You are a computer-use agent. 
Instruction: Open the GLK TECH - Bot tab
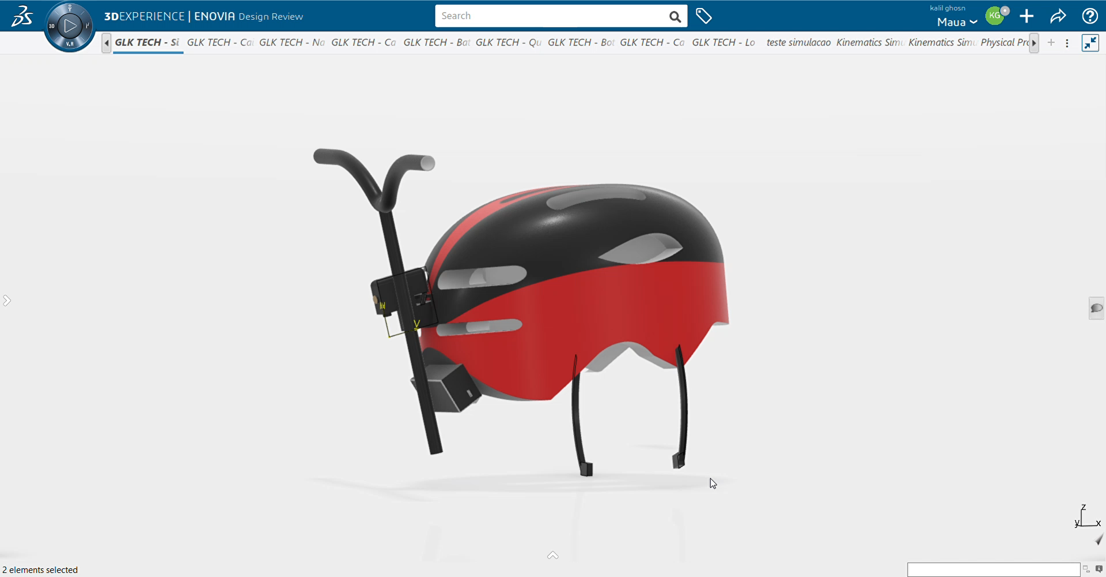tap(581, 42)
